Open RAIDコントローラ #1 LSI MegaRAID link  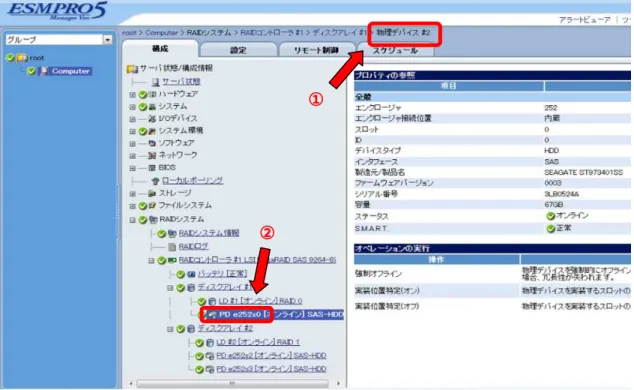coord(257,260)
